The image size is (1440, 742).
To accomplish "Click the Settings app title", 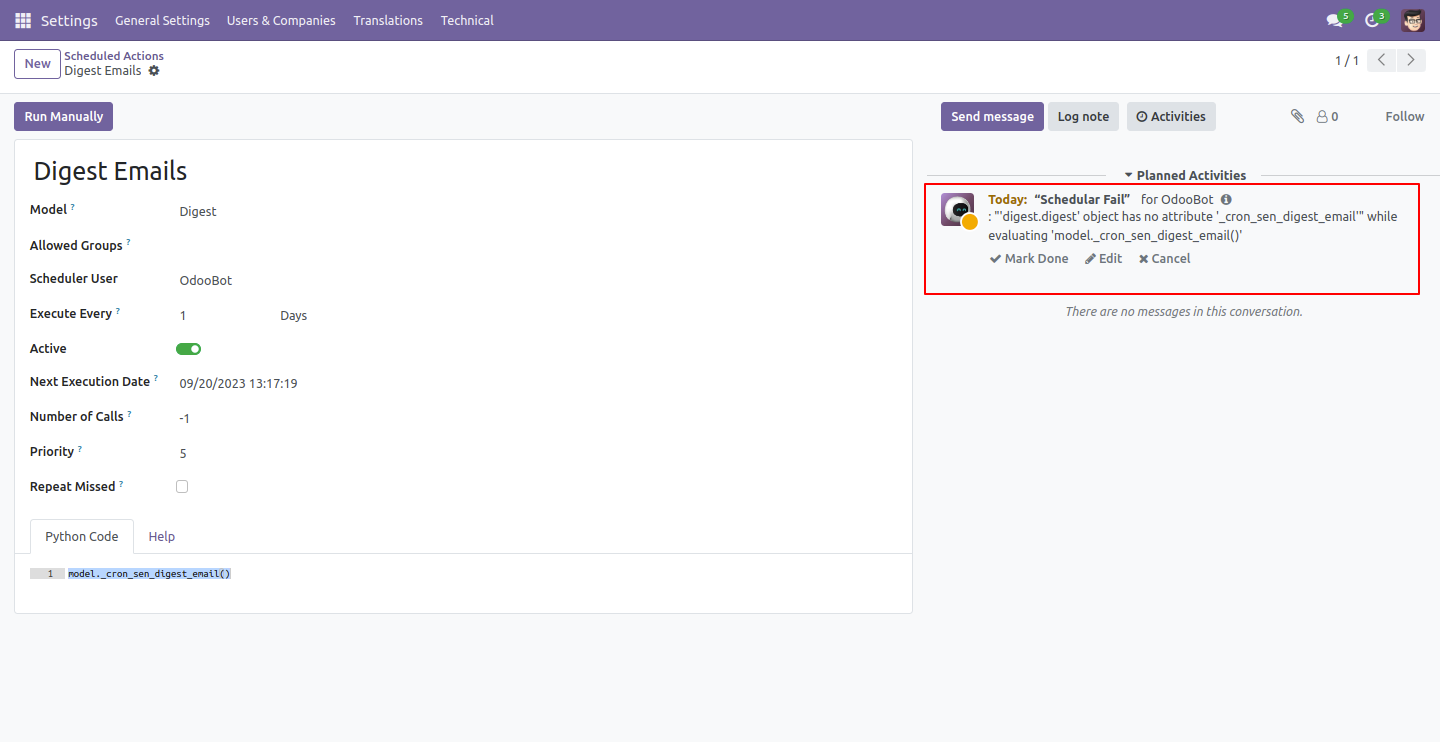I will [69, 20].
